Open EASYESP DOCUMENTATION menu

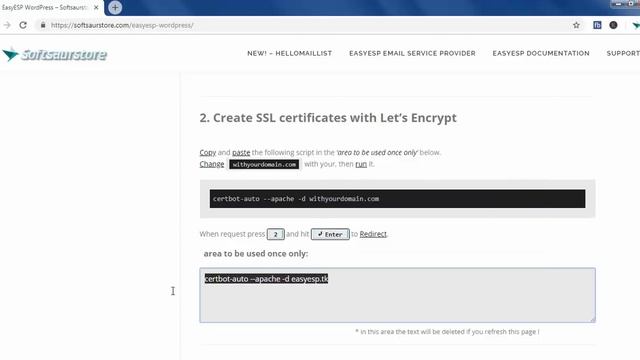(x=541, y=53)
